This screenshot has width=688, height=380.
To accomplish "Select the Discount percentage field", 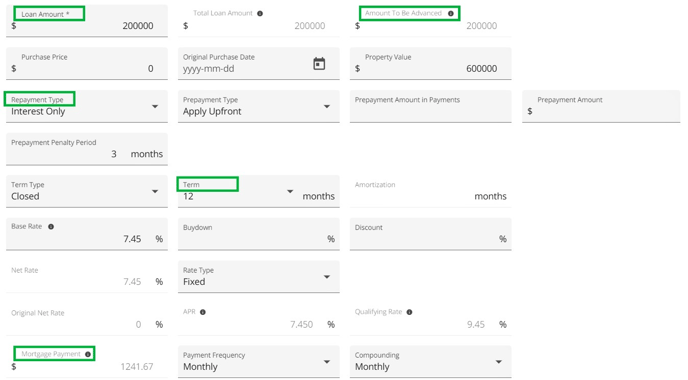I will (430, 234).
